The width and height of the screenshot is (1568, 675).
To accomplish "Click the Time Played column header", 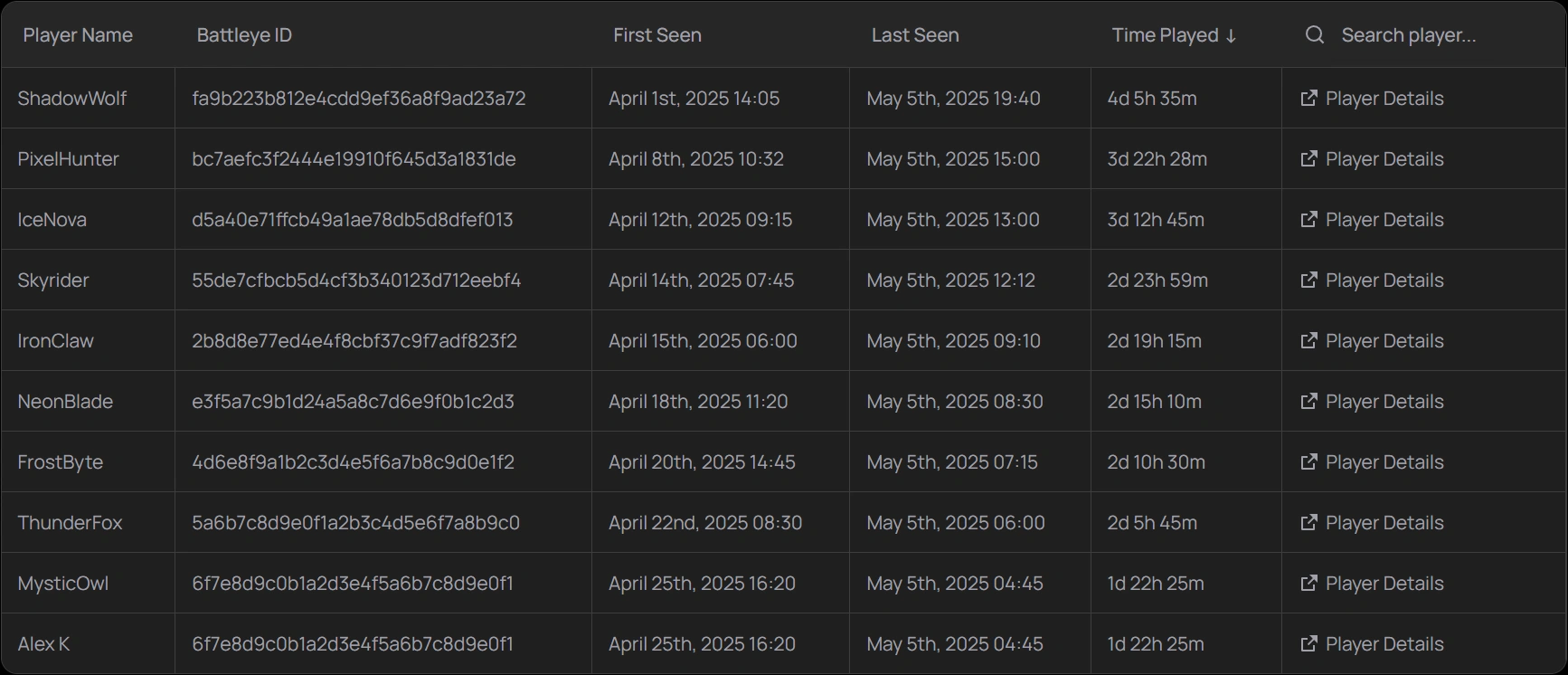I will [x=1165, y=35].
